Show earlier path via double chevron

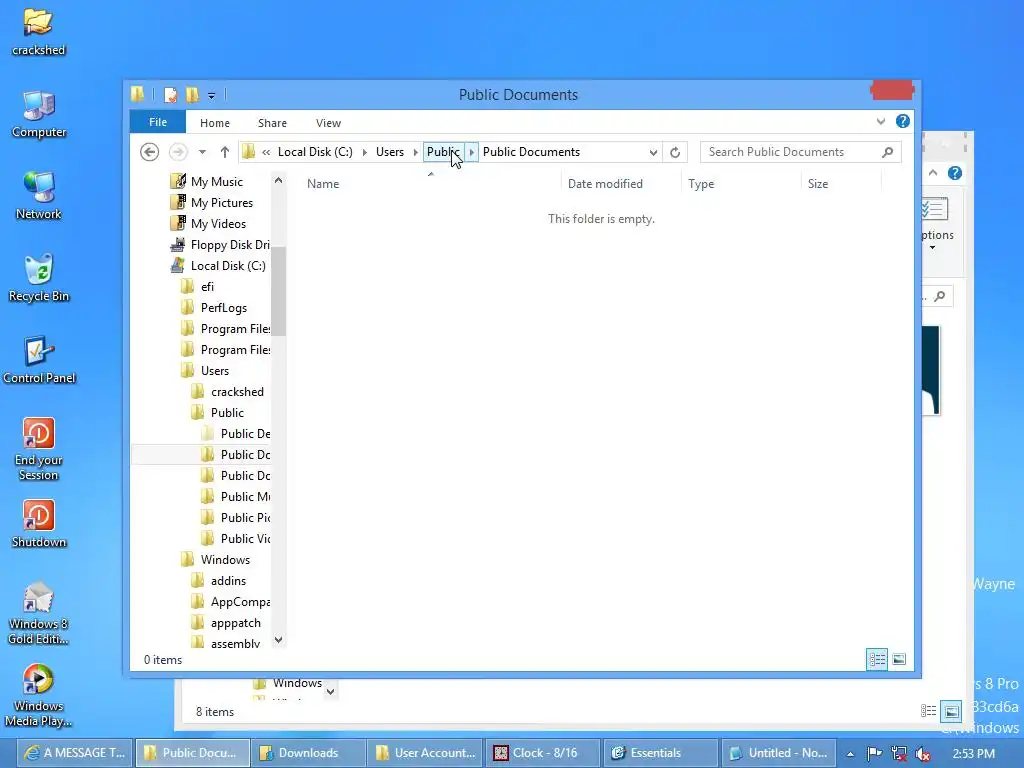266,152
